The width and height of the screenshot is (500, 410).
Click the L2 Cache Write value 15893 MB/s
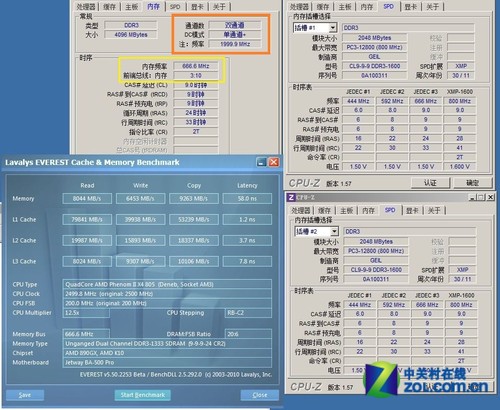pyautogui.click(x=140, y=241)
